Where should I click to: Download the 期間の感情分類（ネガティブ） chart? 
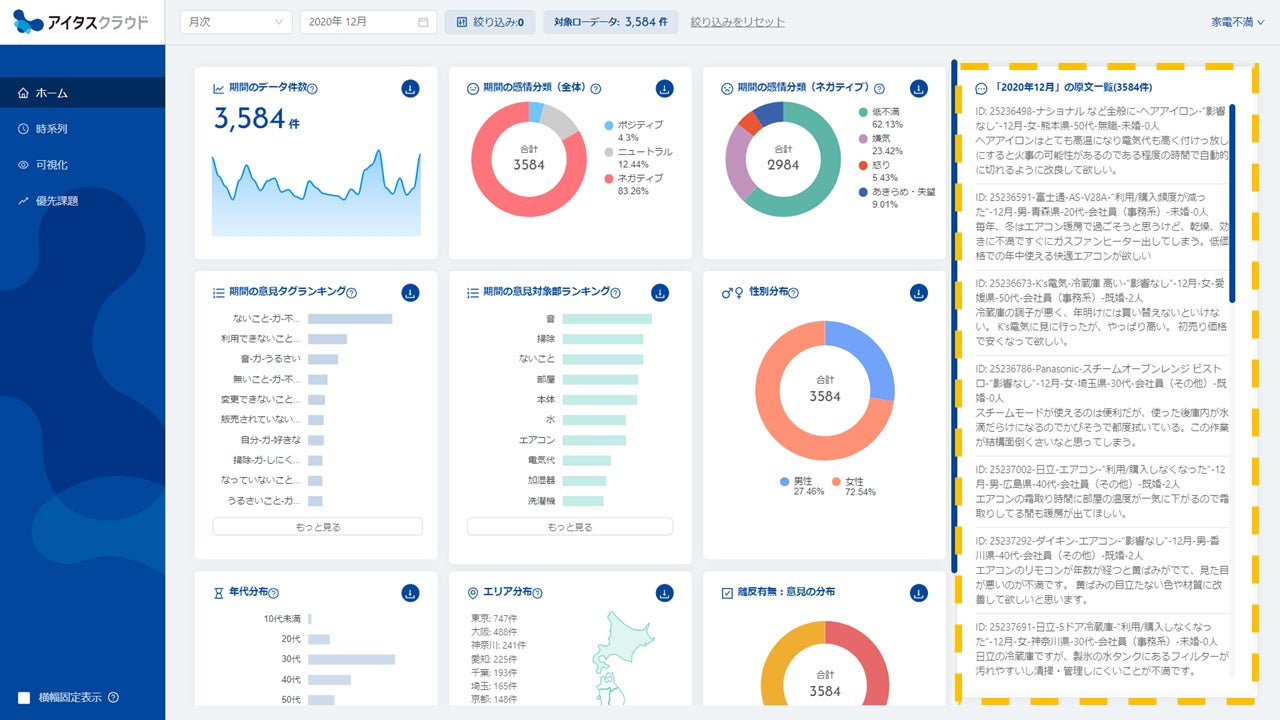click(x=919, y=89)
